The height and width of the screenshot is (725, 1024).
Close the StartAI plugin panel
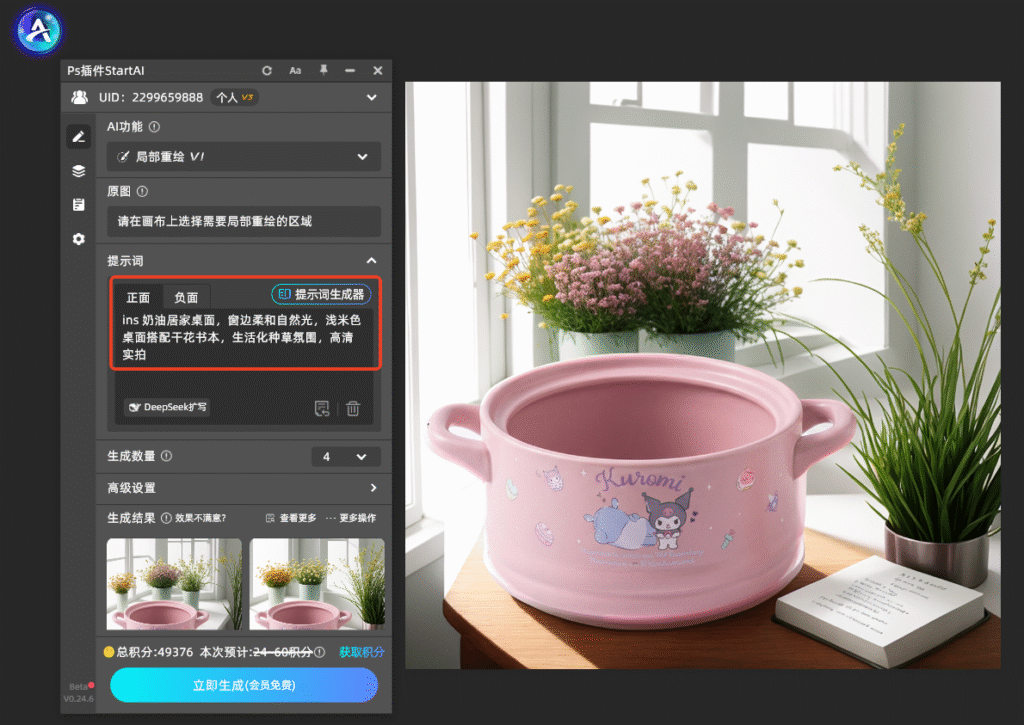[377, 71]
